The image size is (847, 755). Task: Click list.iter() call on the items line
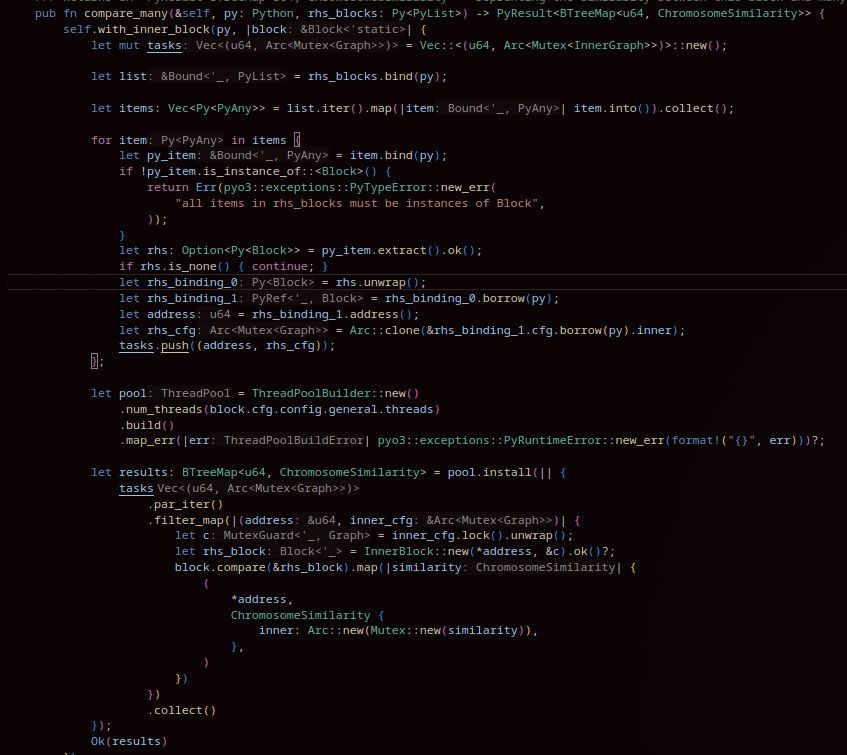(x=325, y=108)
